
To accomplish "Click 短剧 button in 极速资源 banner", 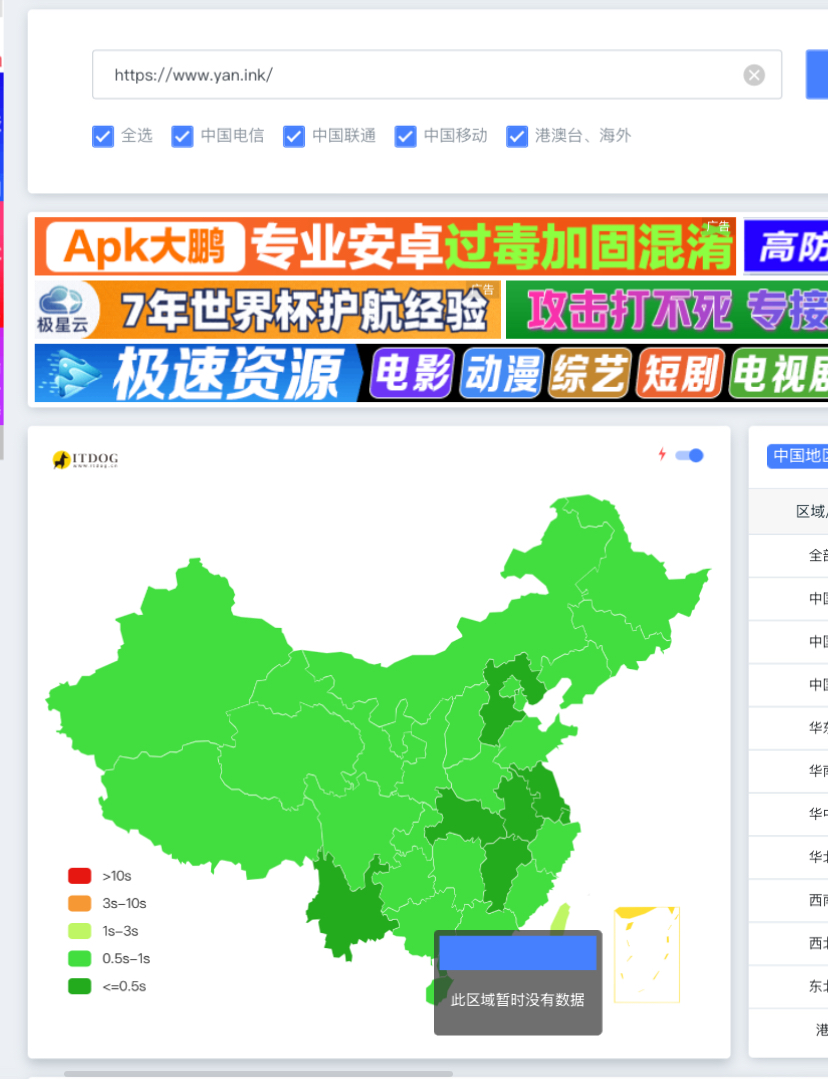I will [x=680, y=374].
